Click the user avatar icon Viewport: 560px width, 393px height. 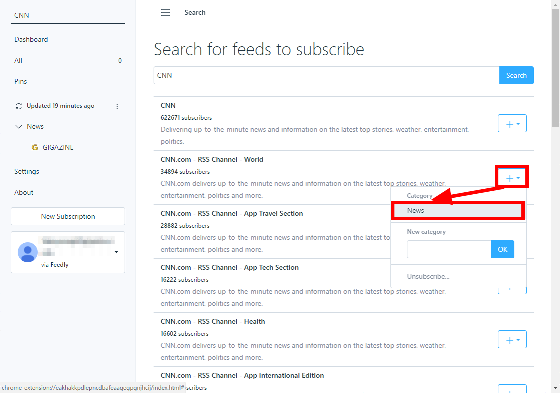pos(28,252)
